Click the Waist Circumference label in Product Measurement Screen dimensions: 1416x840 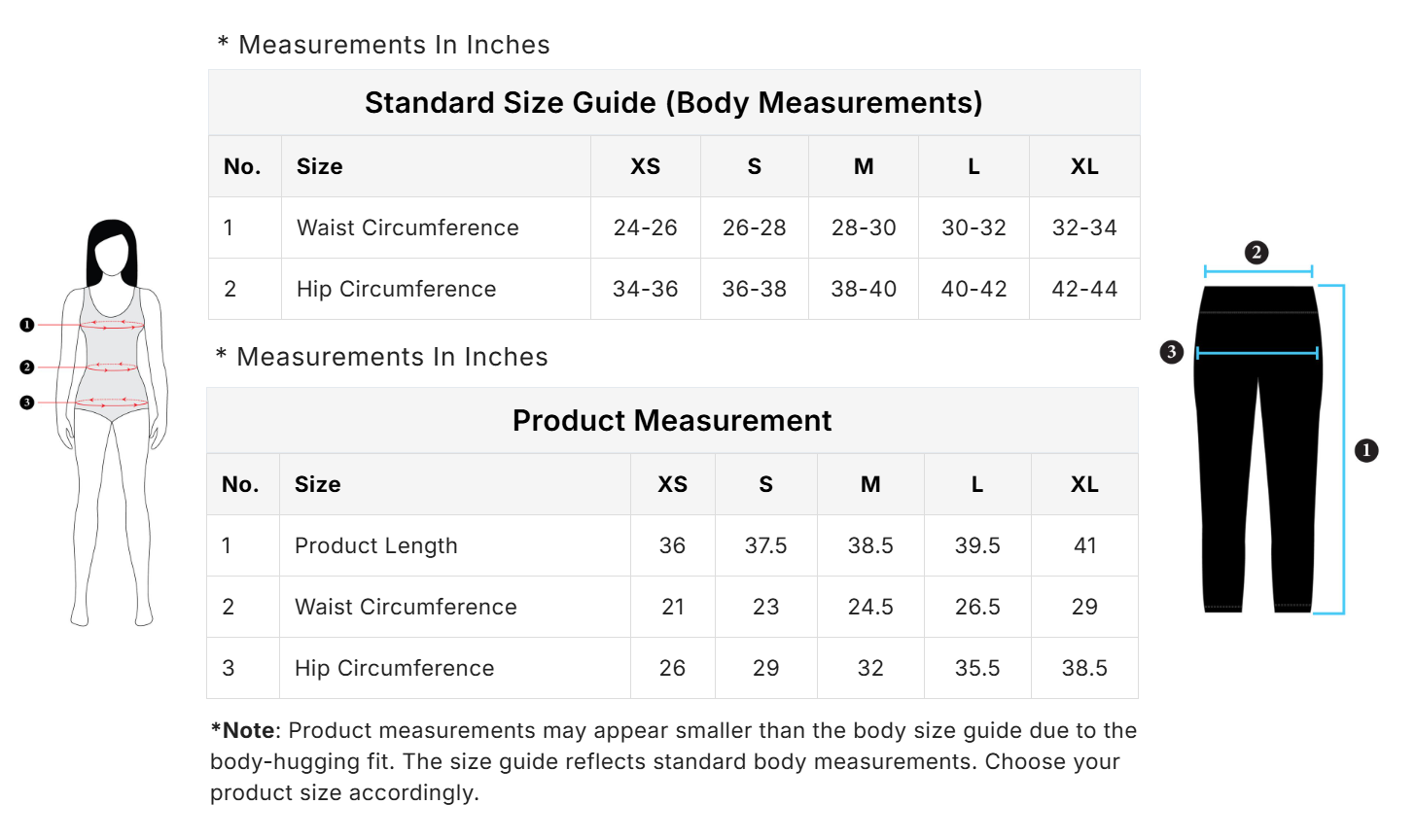[407, 608]
